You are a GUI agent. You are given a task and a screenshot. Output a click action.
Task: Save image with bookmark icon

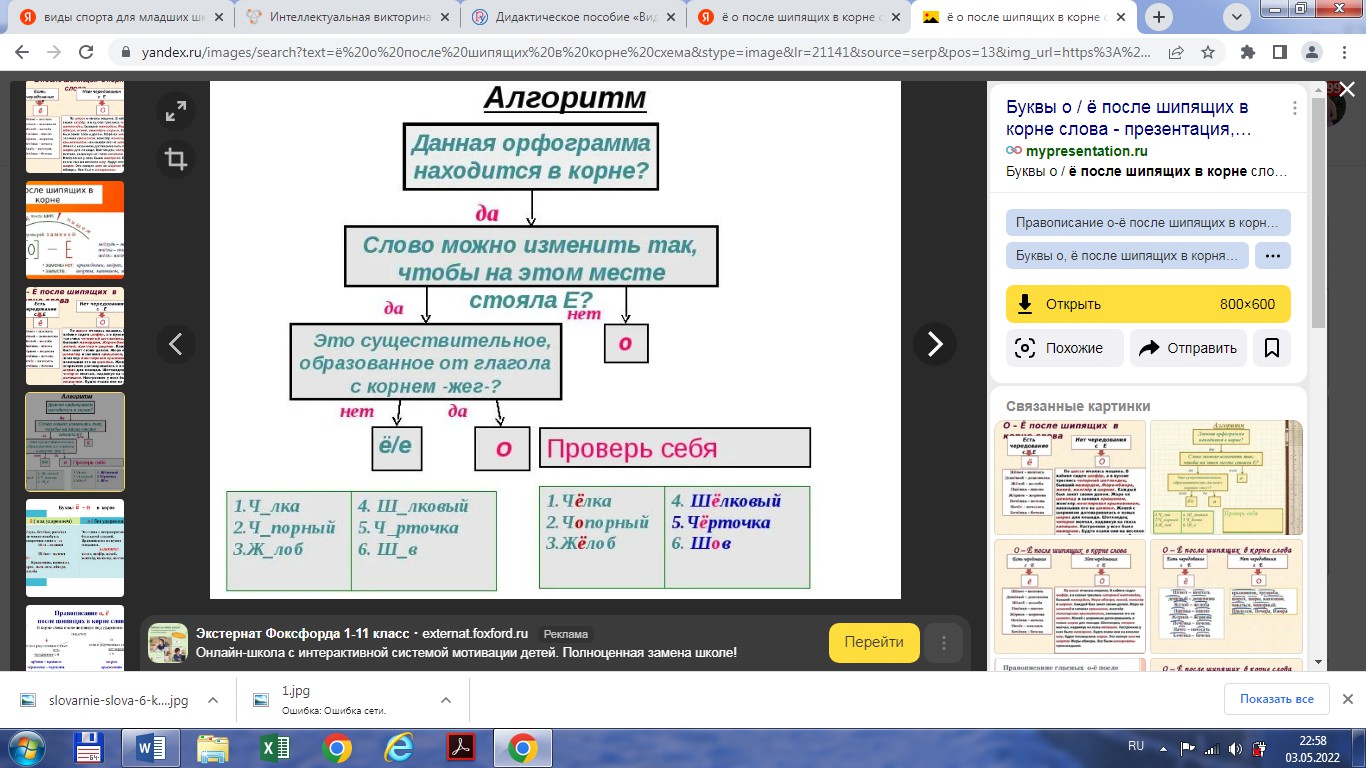pyautogui.click(x=1272, y=348)
